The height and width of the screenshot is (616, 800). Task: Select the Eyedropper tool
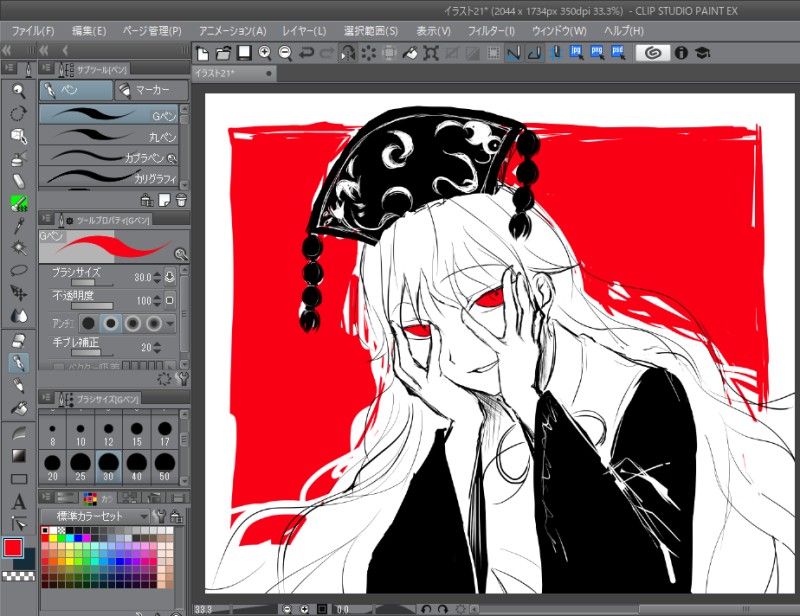[19, 225]
